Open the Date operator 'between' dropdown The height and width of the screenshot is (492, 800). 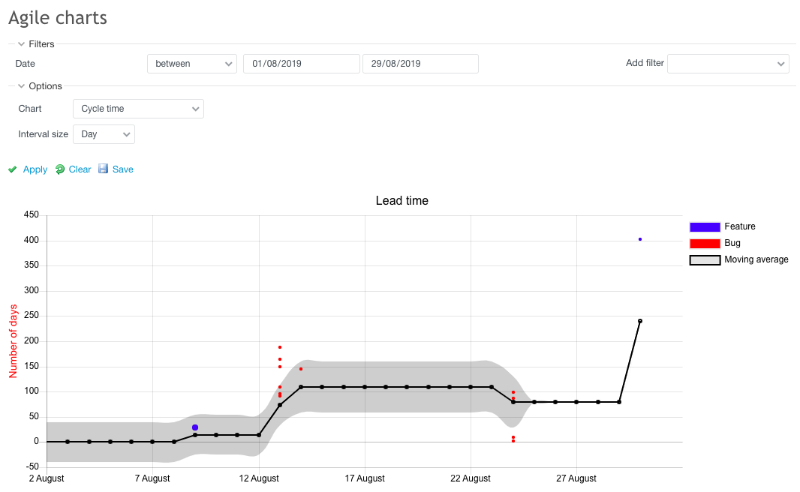pyautogui.click(x=192, y=64)
